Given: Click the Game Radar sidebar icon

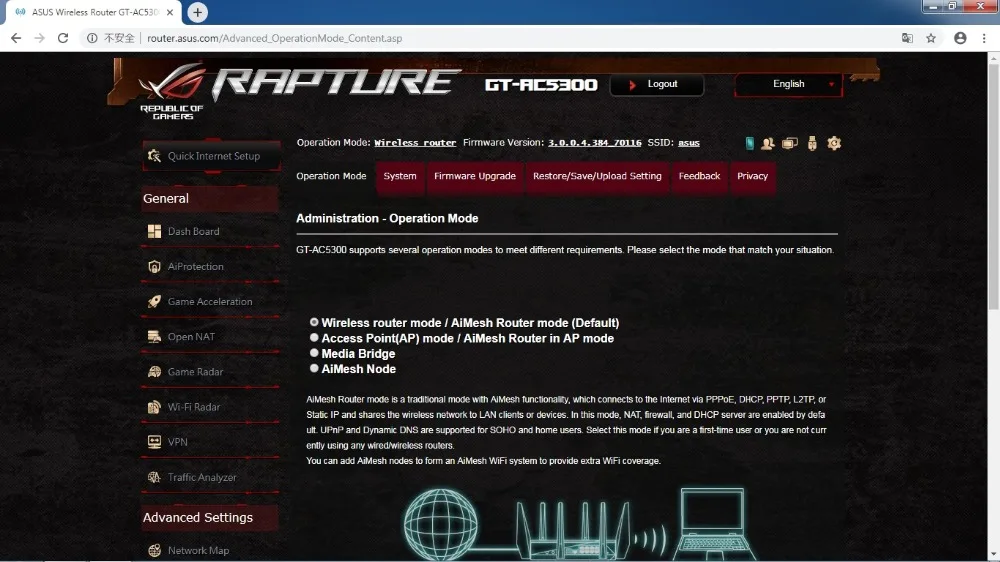Looking at the screenshot, I should (x=154, y=372).
